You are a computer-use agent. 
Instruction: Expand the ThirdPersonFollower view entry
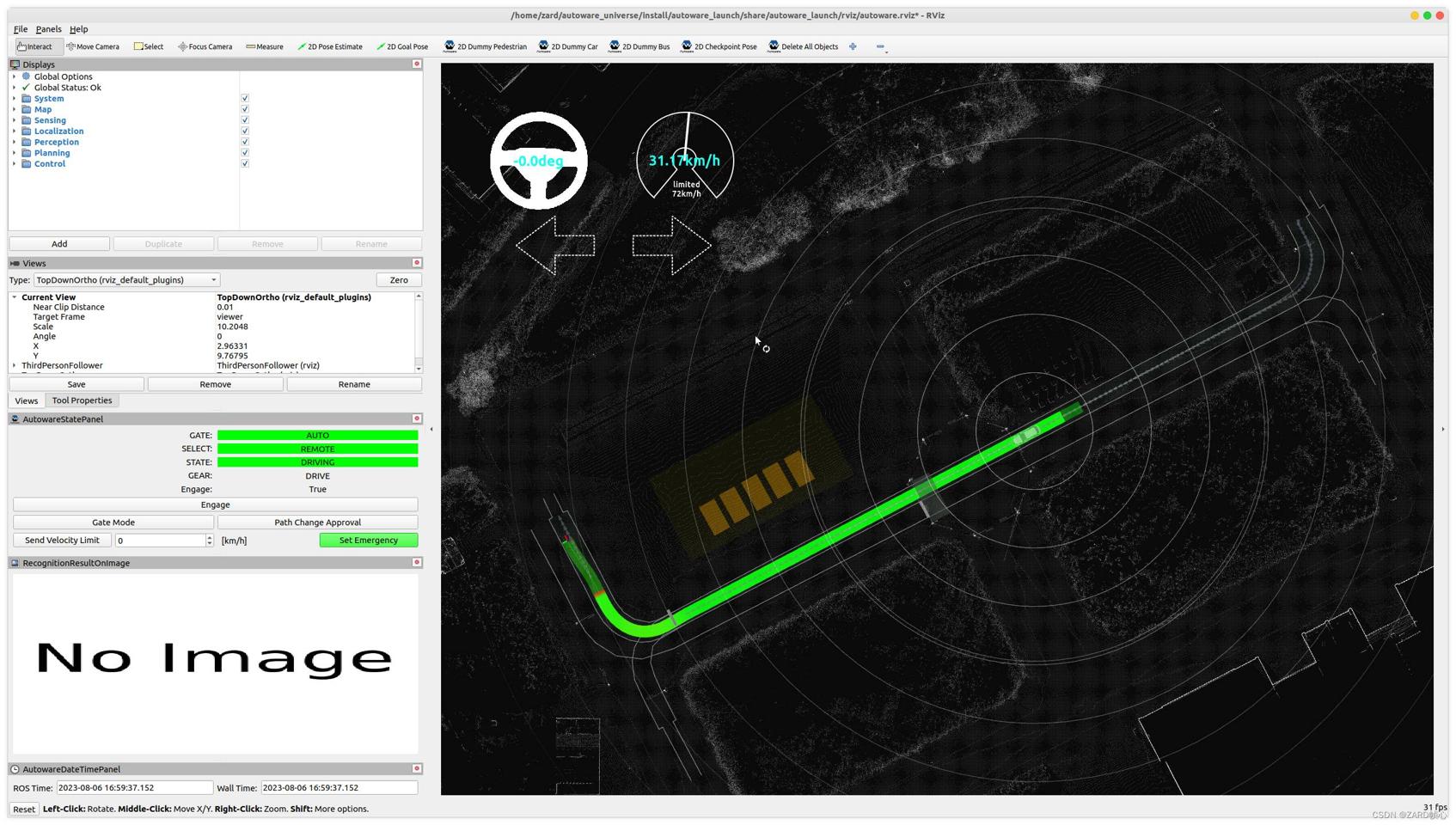point(14,365)
